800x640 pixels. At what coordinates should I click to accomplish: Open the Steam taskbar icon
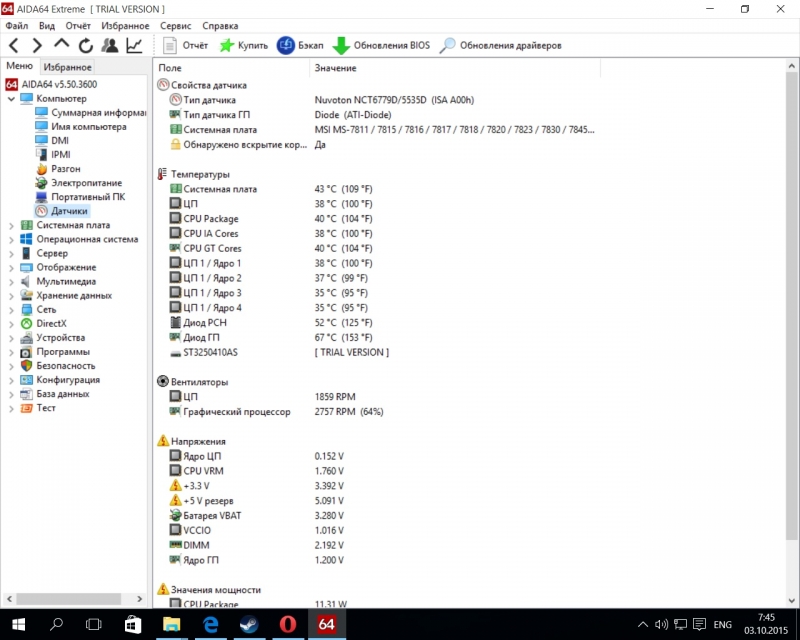[x=249, y=624]
